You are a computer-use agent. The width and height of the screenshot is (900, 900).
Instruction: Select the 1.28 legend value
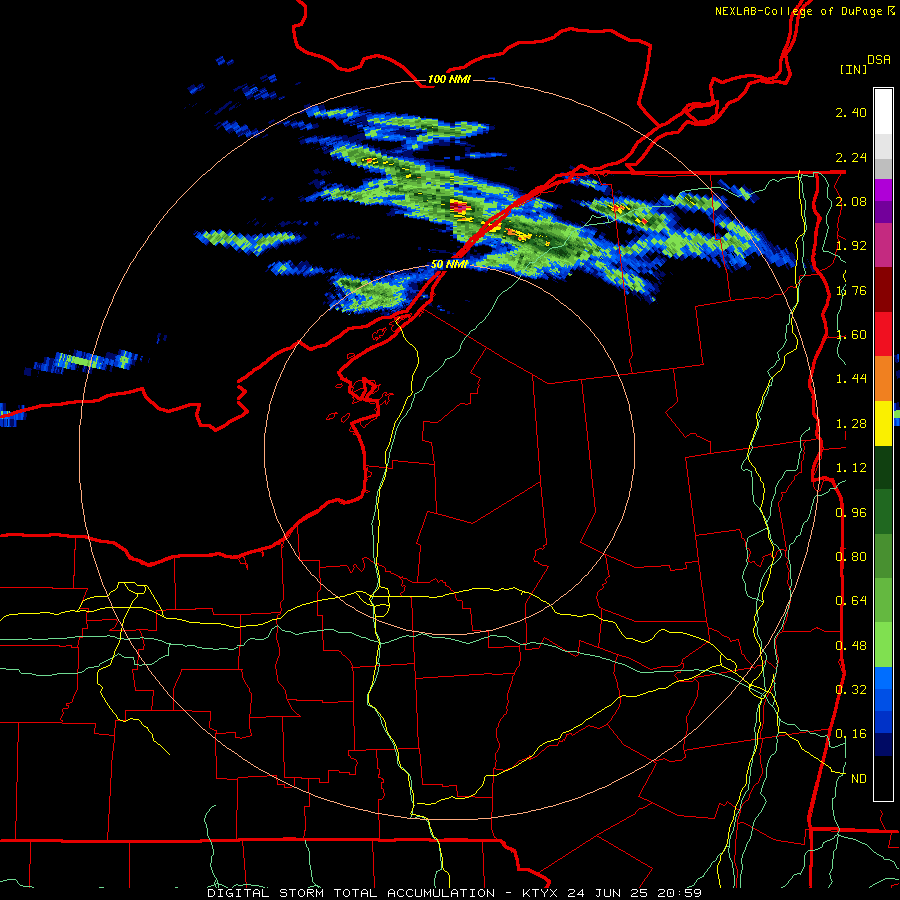(x=851, y=424)
